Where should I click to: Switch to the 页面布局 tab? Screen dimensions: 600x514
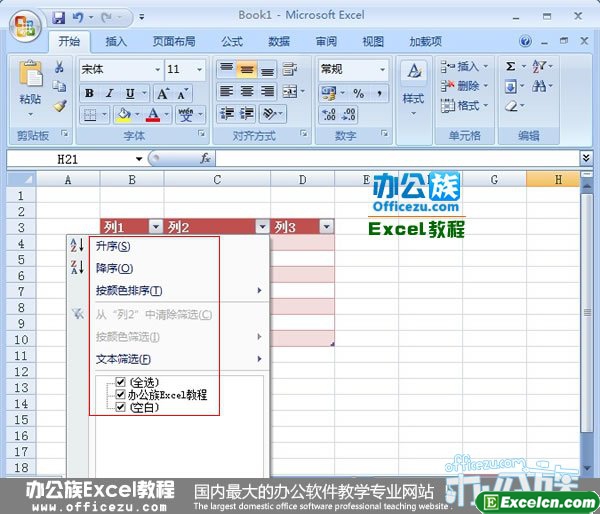pos(174,41)
